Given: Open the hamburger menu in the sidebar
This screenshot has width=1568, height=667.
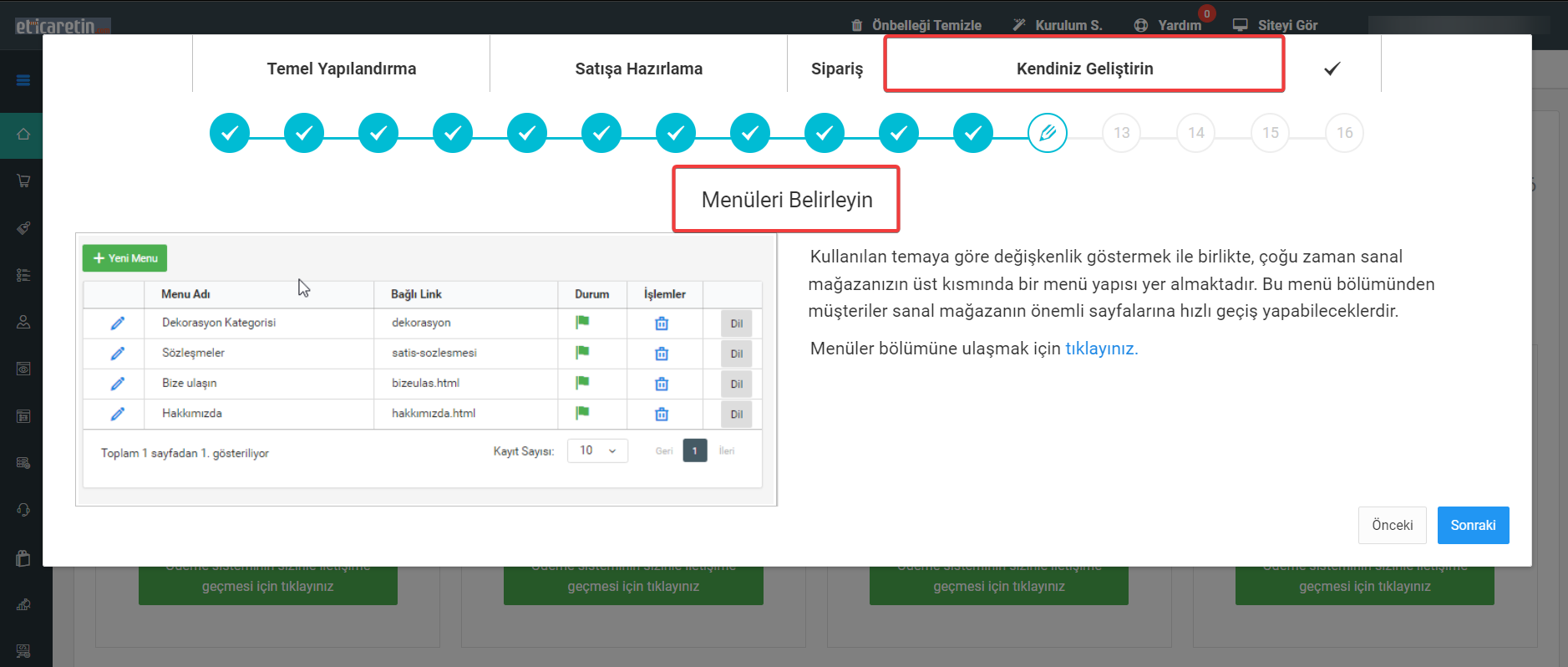Looking at the screenshot, I should tap(23, 80).
